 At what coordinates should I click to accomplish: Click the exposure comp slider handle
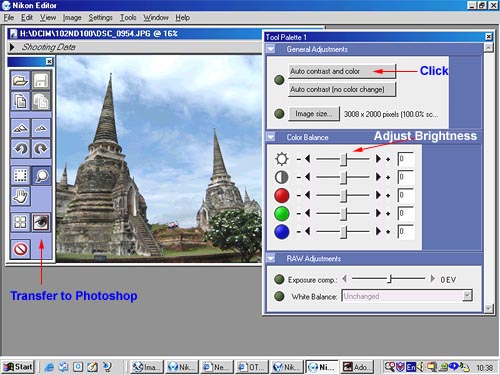click(389, 278)
